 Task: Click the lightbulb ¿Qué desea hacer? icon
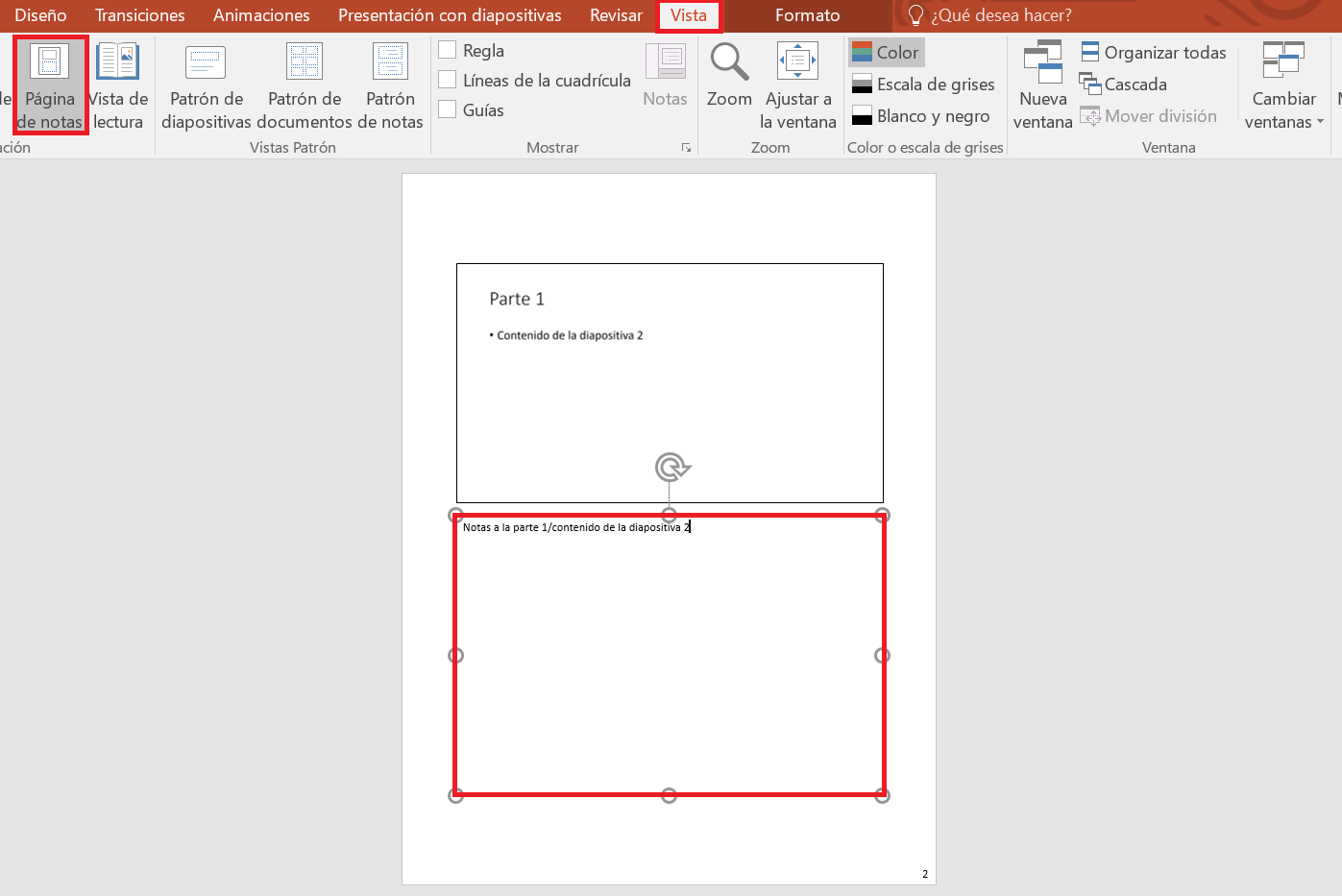(915, 15)
